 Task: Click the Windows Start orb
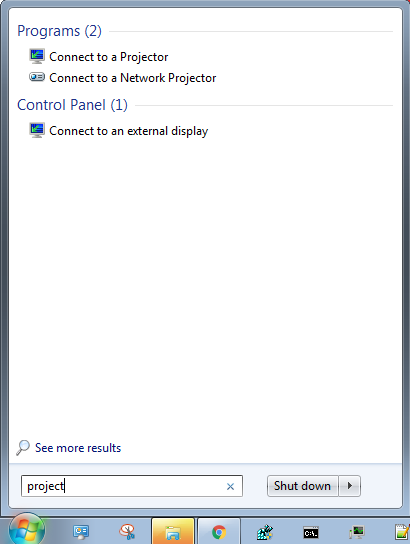tap(27, 530)
